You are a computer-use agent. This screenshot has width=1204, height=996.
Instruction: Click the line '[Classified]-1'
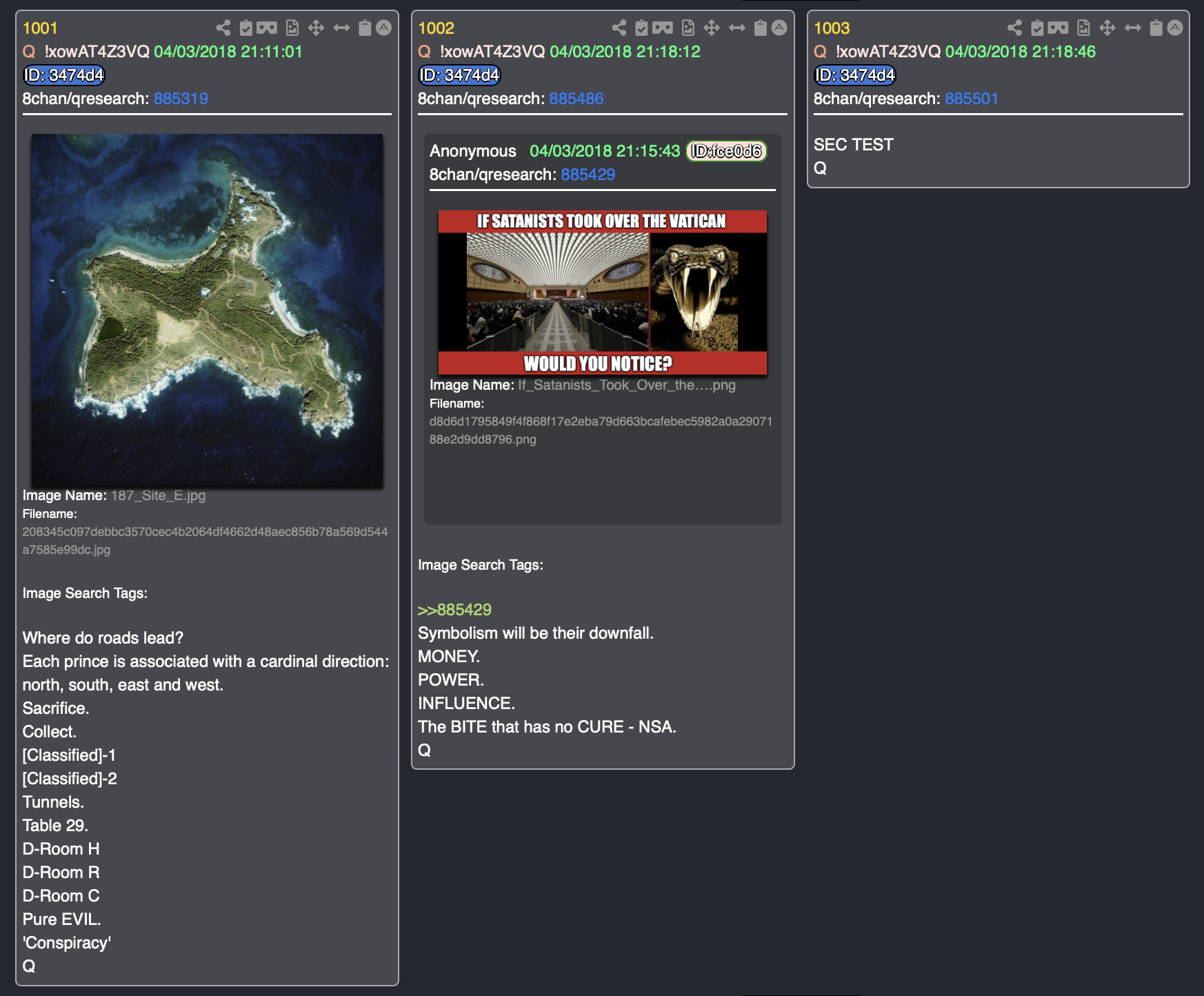[x=69, y=755]
